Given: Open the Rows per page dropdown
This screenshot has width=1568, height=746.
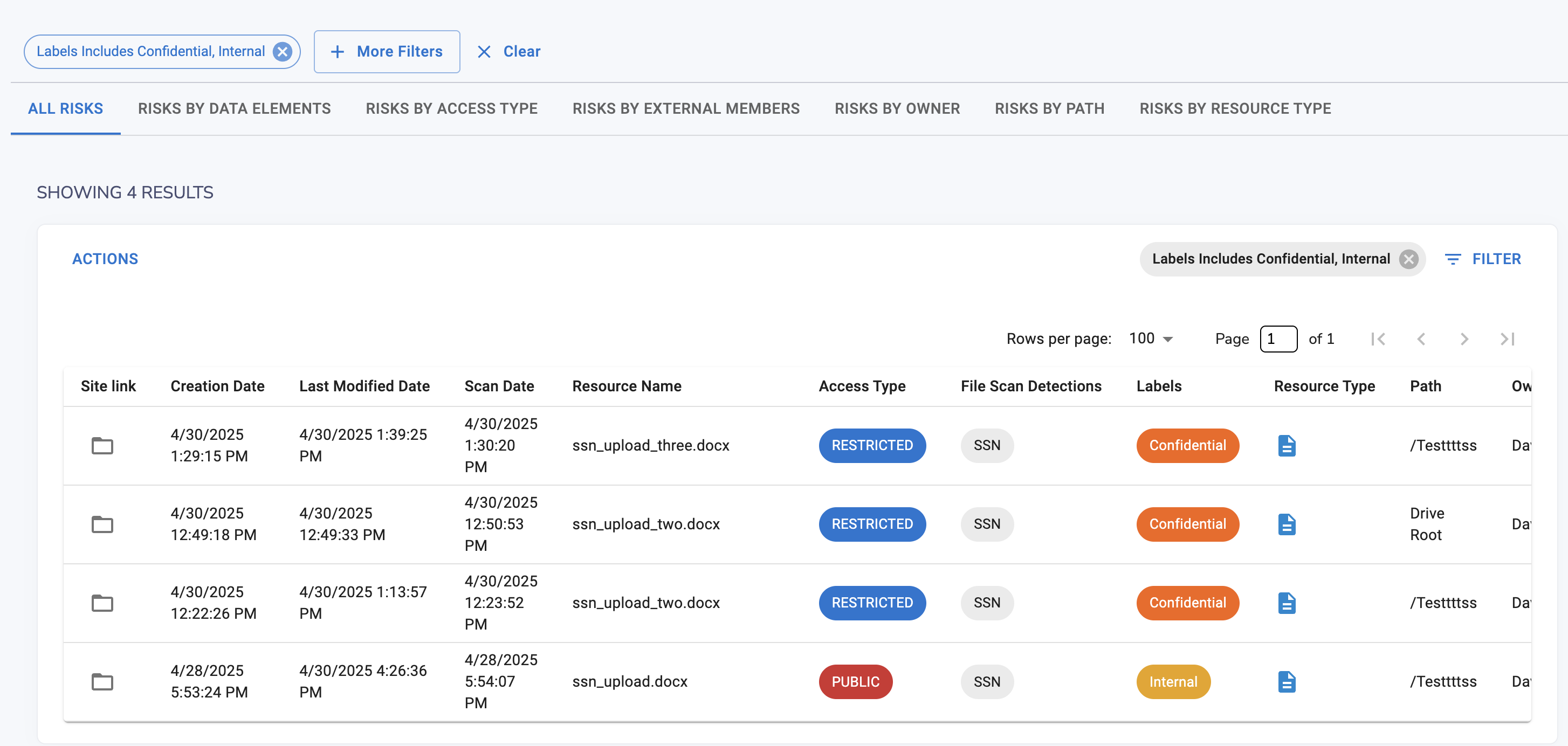Looking at the screenshot, I should (x=1151, y=339).
